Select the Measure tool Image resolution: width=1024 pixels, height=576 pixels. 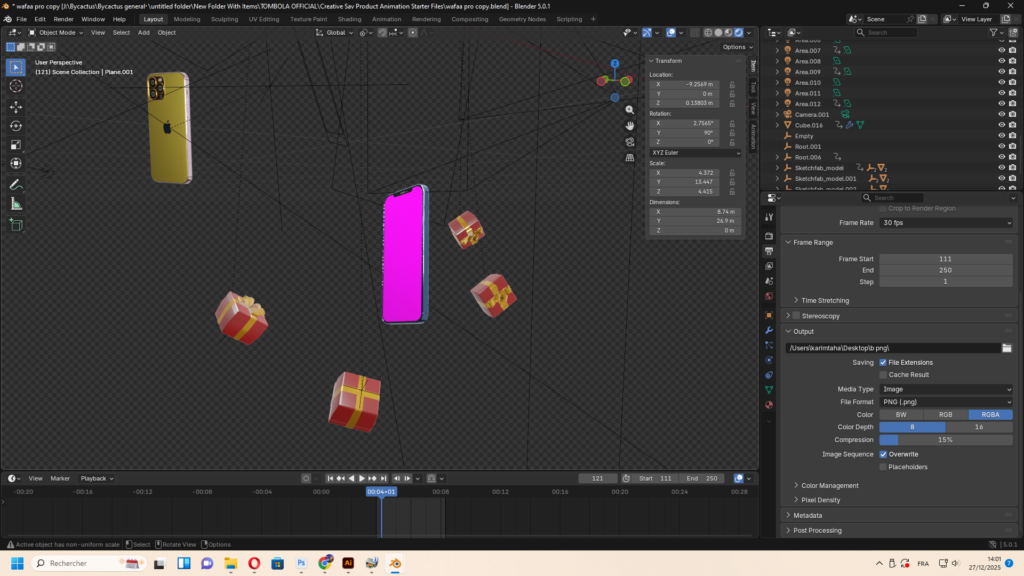click(x=16, y=204)
